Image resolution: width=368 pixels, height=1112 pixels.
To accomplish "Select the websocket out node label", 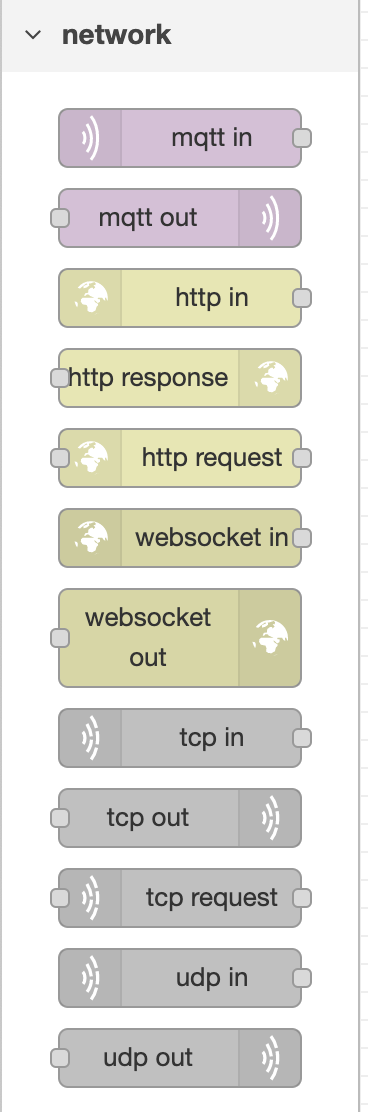I will tap(147, 638).
